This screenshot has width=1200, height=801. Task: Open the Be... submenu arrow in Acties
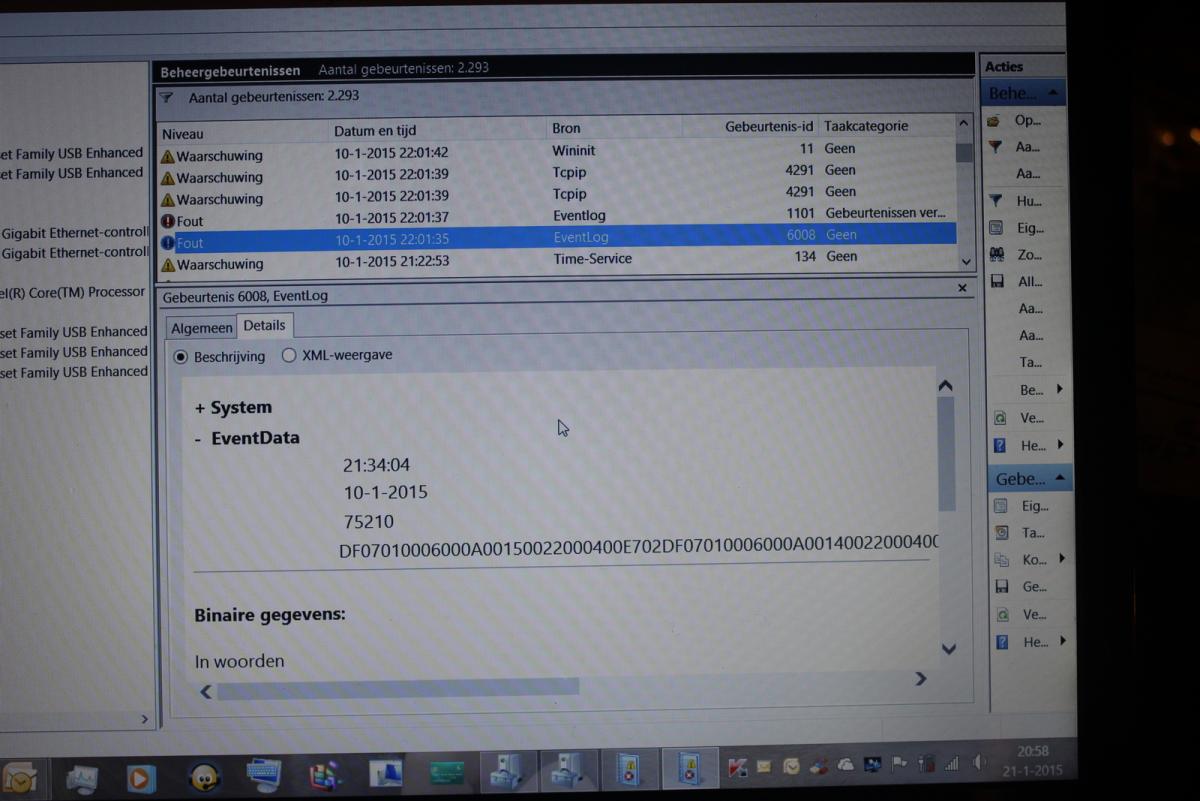coord(1059,389)
